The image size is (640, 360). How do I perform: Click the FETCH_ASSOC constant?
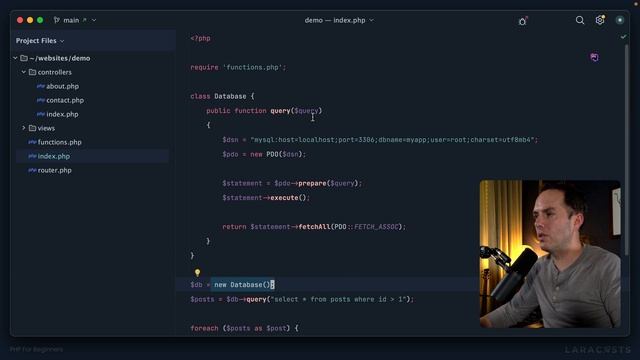(x=376, y=227)
